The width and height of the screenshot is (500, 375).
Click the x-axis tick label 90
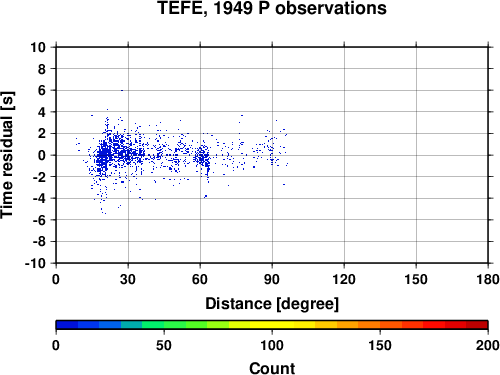(272, 279)
